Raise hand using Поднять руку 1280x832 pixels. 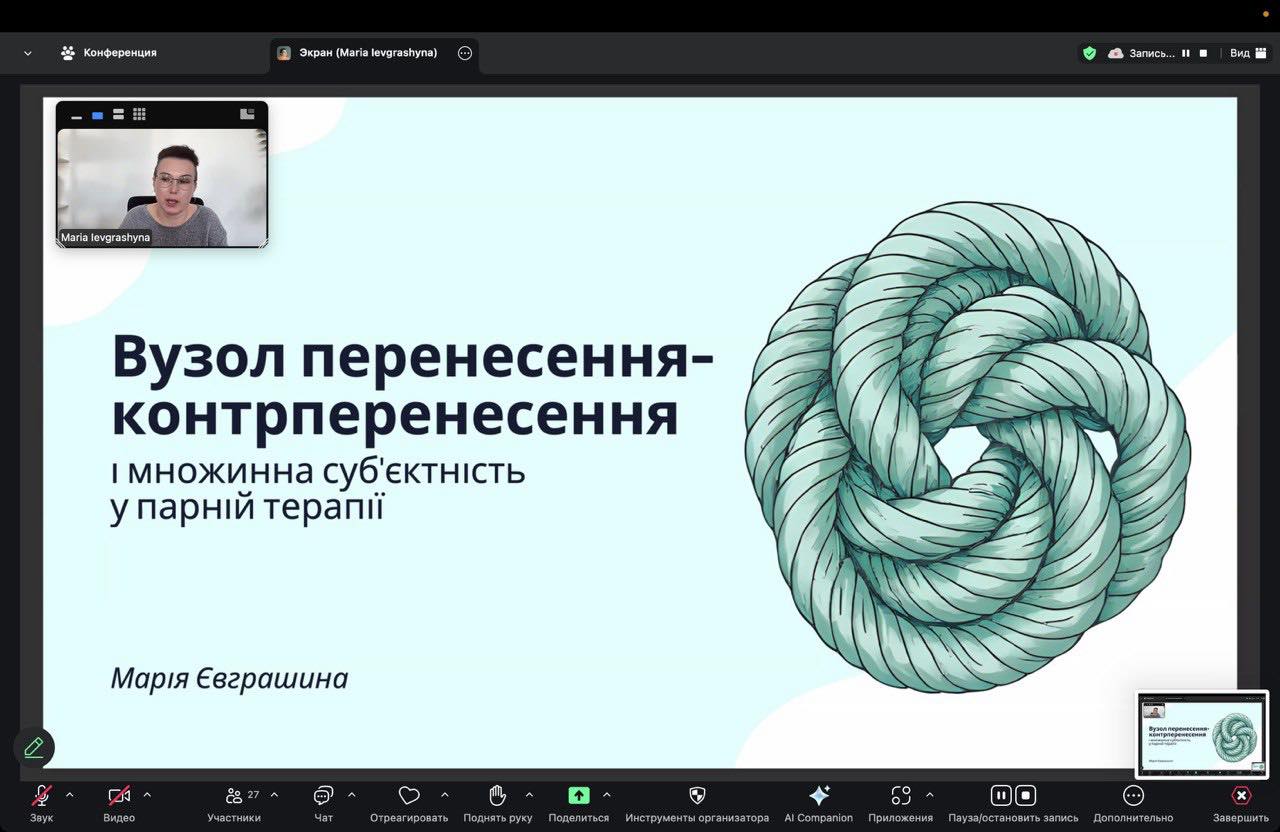[x=497, y=796]
